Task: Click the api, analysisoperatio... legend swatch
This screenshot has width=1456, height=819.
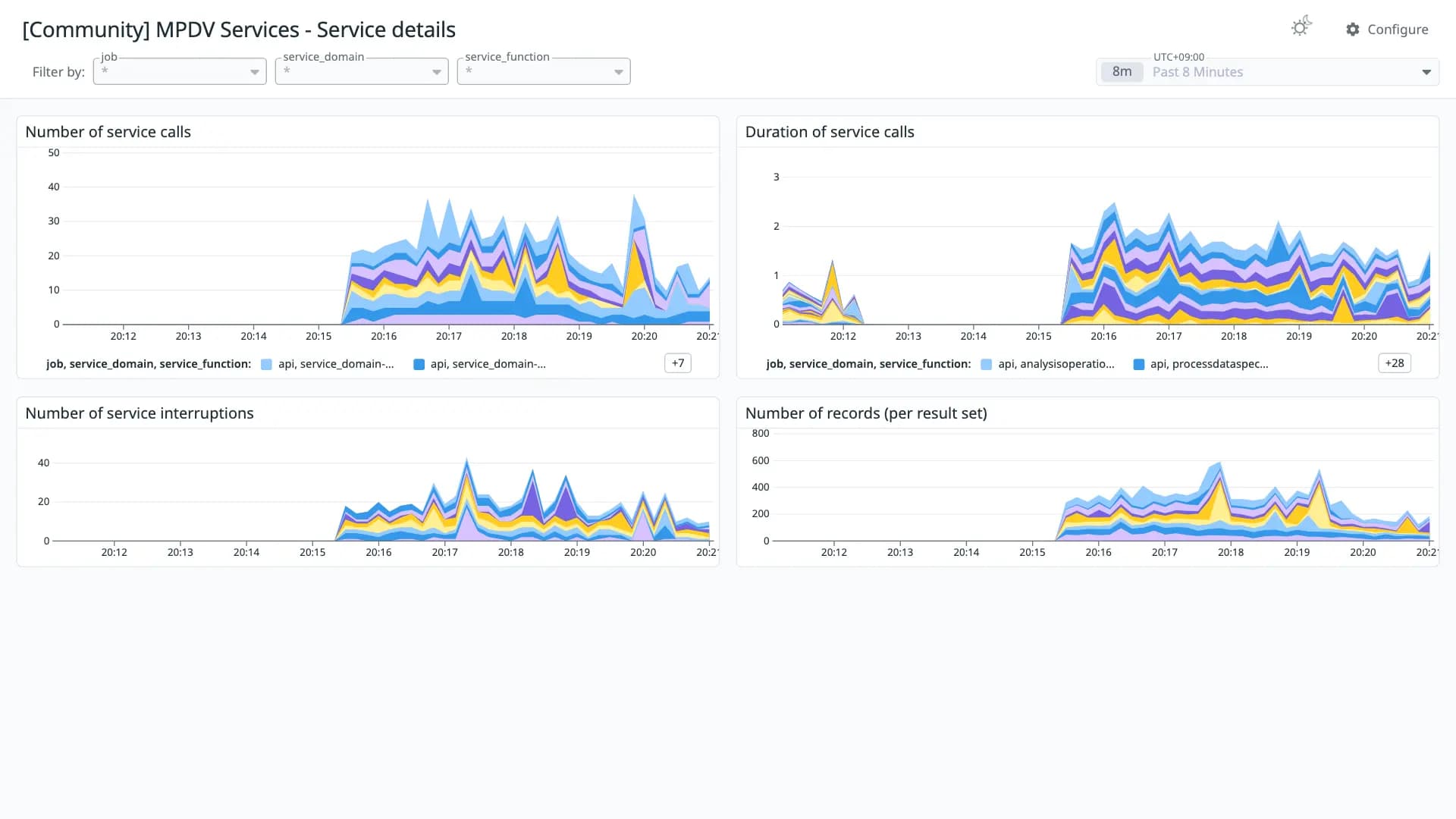Action: (x=986, y=364)
